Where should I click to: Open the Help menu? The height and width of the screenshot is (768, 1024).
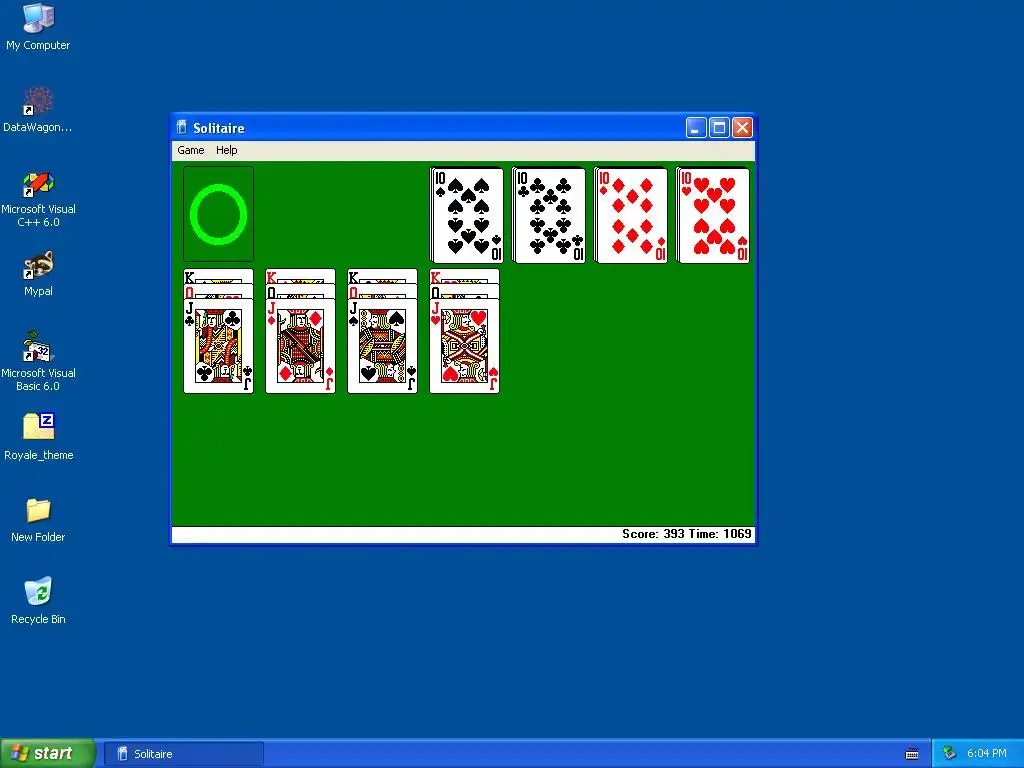point(227,150)
